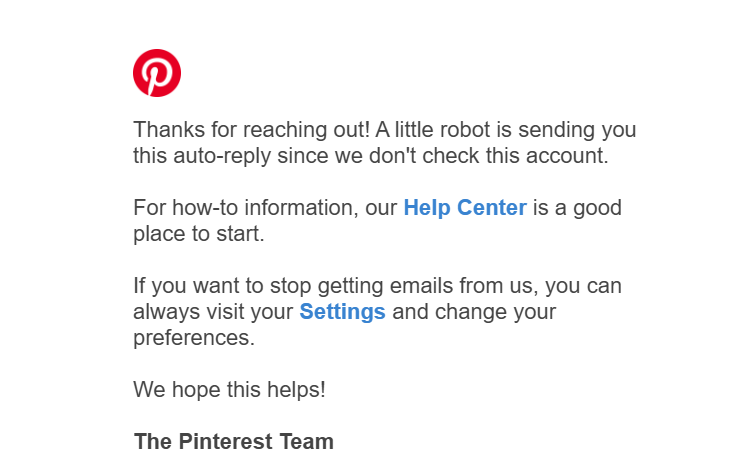
Task: Click the "always visit your" text
Action: pos(213,312)
